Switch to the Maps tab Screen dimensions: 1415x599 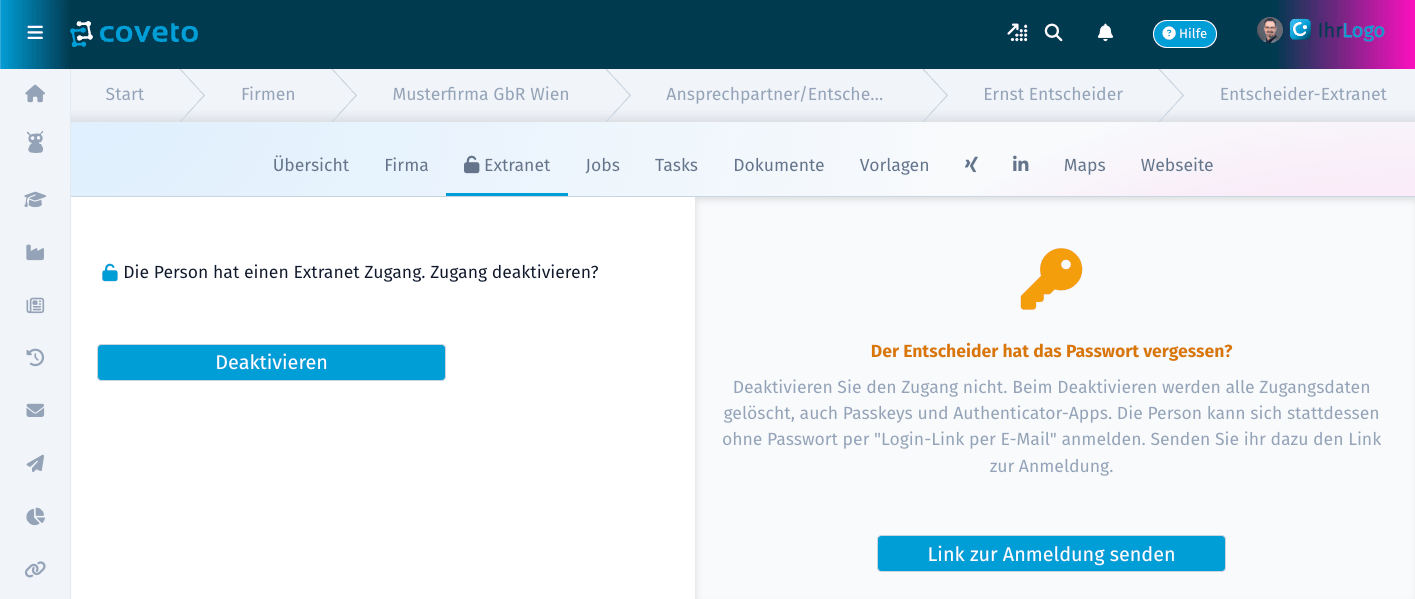[1084, 165]
